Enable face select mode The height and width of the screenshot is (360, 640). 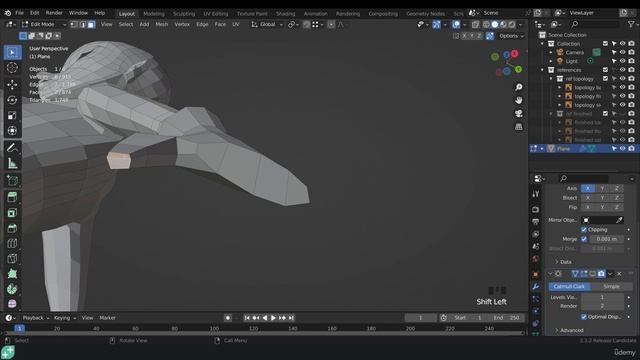pos(91,24)
